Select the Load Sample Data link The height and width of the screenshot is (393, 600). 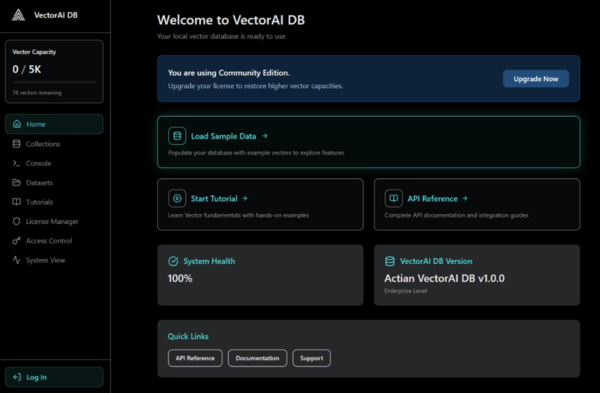click(223, 136)
